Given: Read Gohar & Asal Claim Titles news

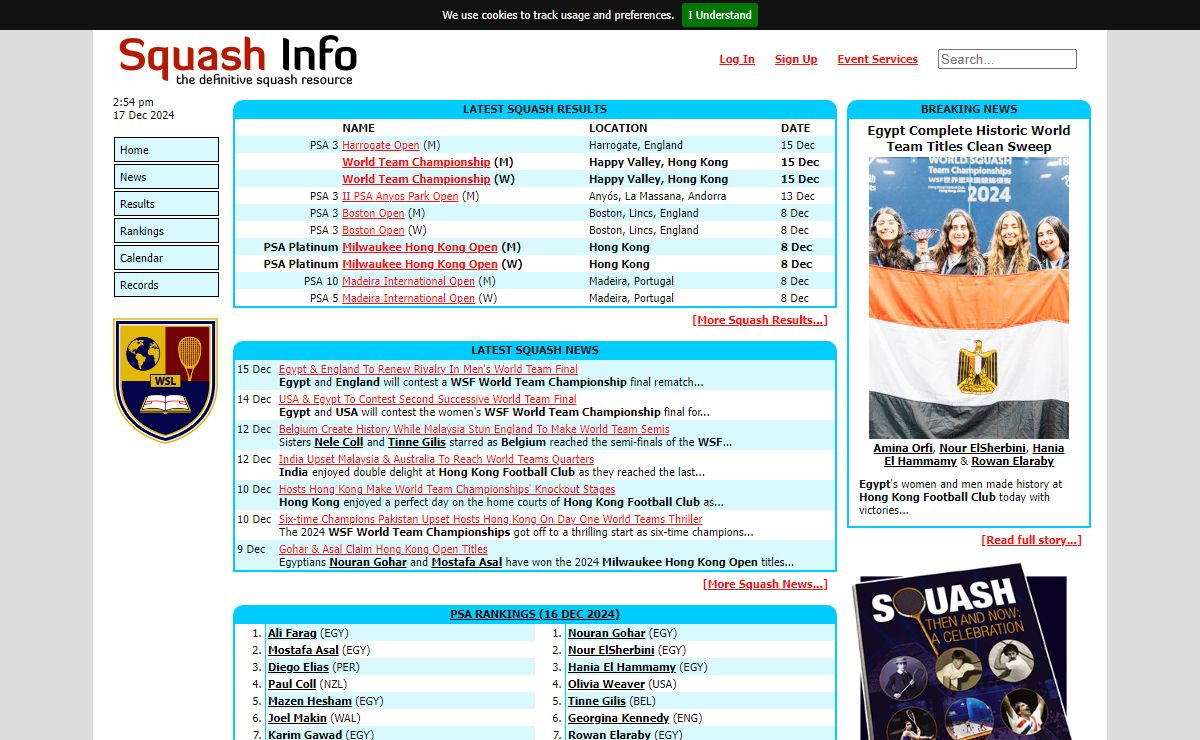Looking at the screenshot, I should click(x=383, y=549).
